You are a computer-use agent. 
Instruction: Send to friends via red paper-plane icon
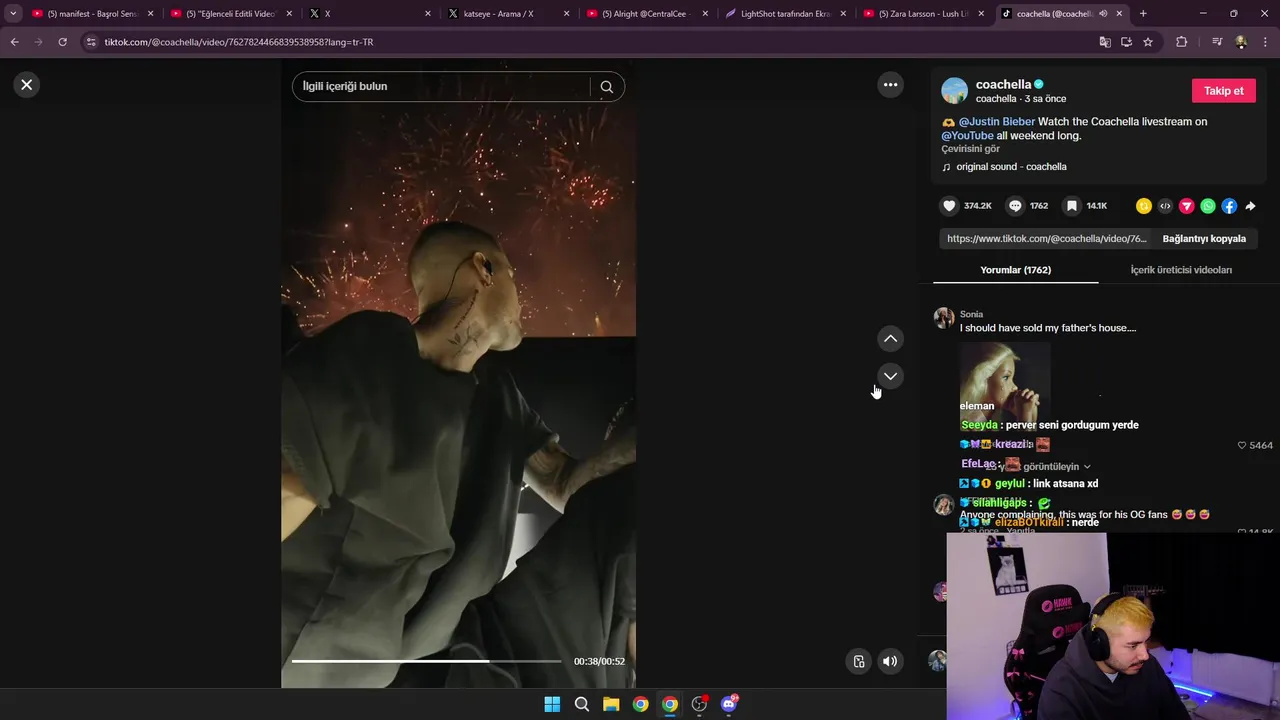1186,206
